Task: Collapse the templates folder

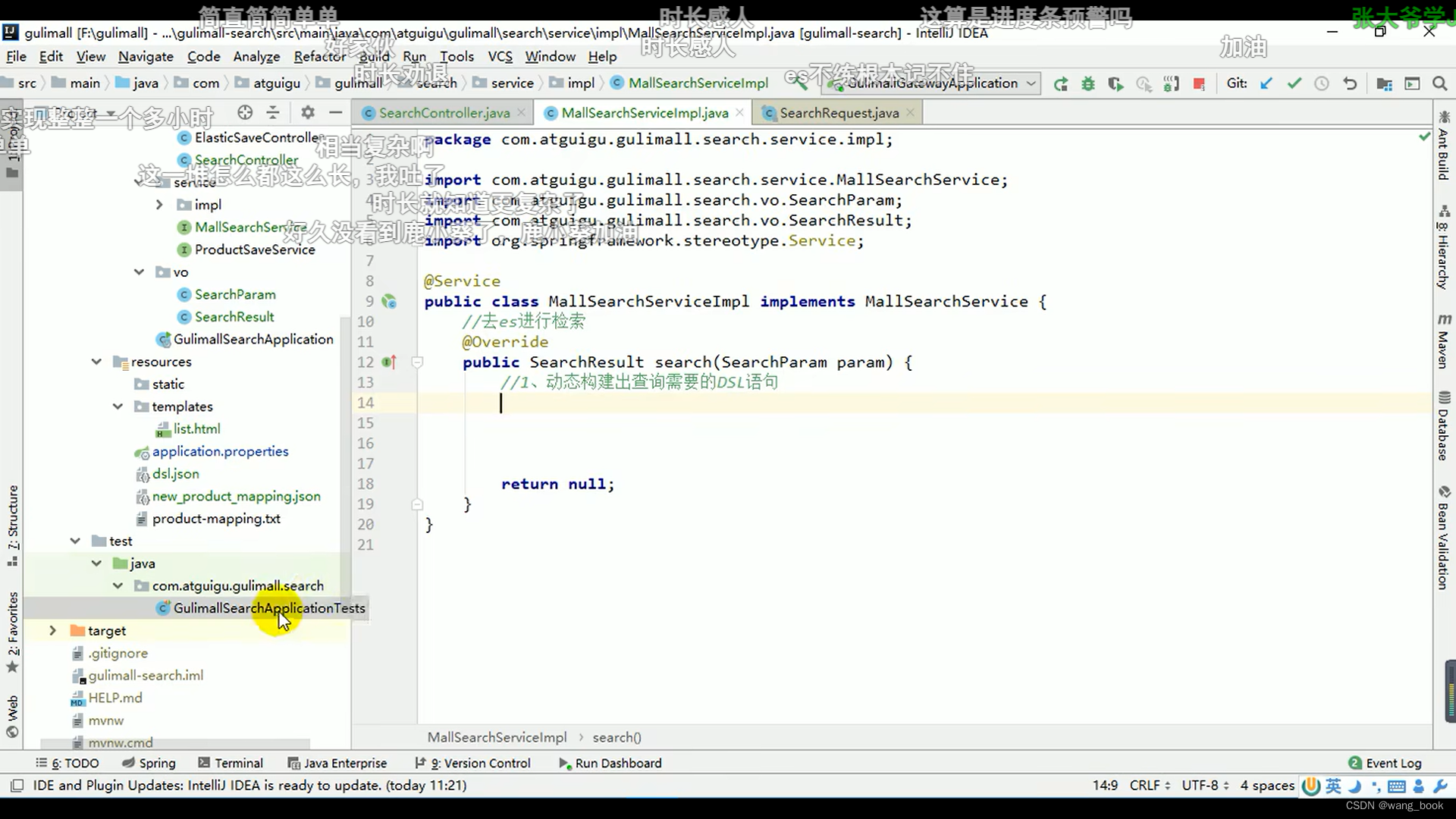Action: pyautogui.click(x=118, y=406)
